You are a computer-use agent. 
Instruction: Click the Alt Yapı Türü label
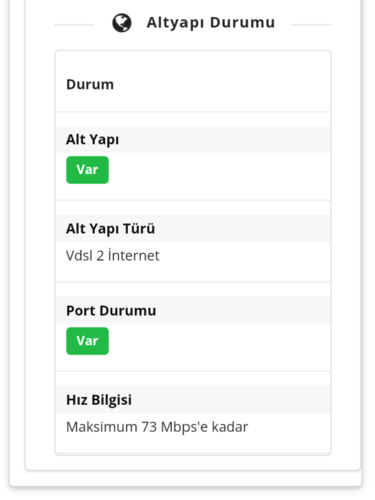point(110,229)
